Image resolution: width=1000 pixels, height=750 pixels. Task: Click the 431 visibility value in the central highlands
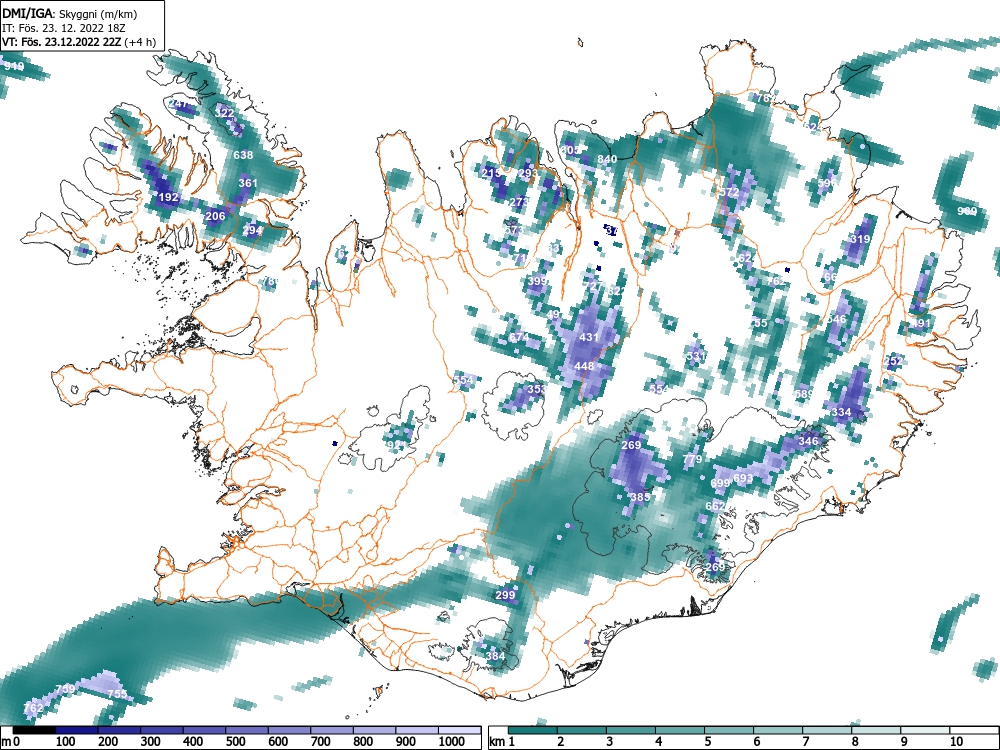pos(588,337)
